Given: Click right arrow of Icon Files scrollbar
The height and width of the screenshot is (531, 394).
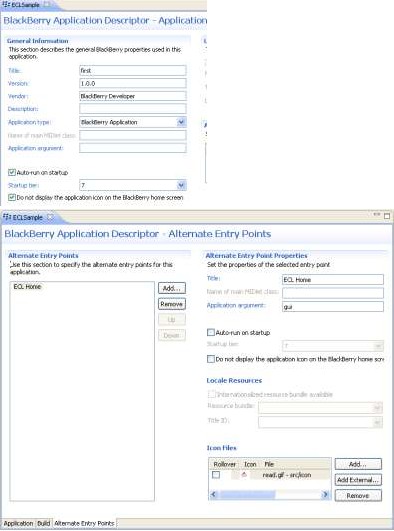Looking at the screenshot, I should pyautogui.click(x=325, y=494).
